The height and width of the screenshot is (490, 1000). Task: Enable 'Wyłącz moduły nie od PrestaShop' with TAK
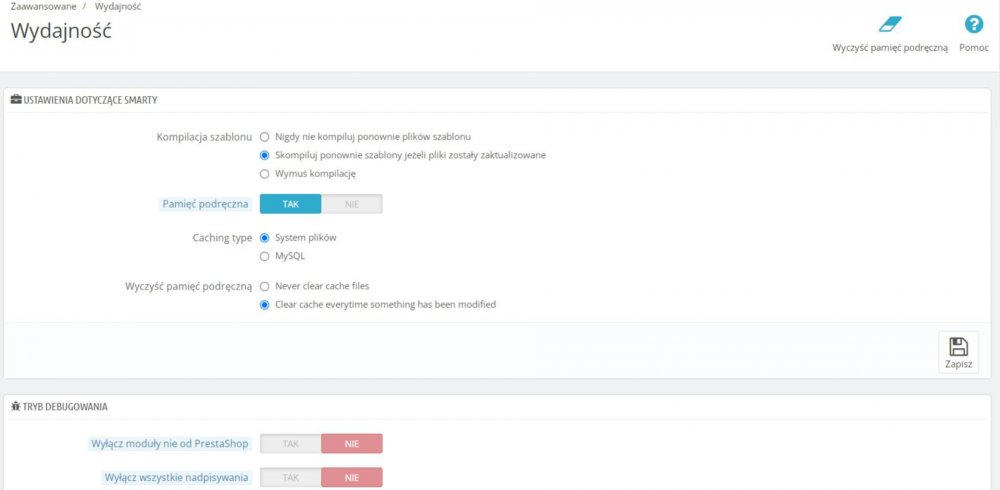pyautogui.click(x=290, y=444)
